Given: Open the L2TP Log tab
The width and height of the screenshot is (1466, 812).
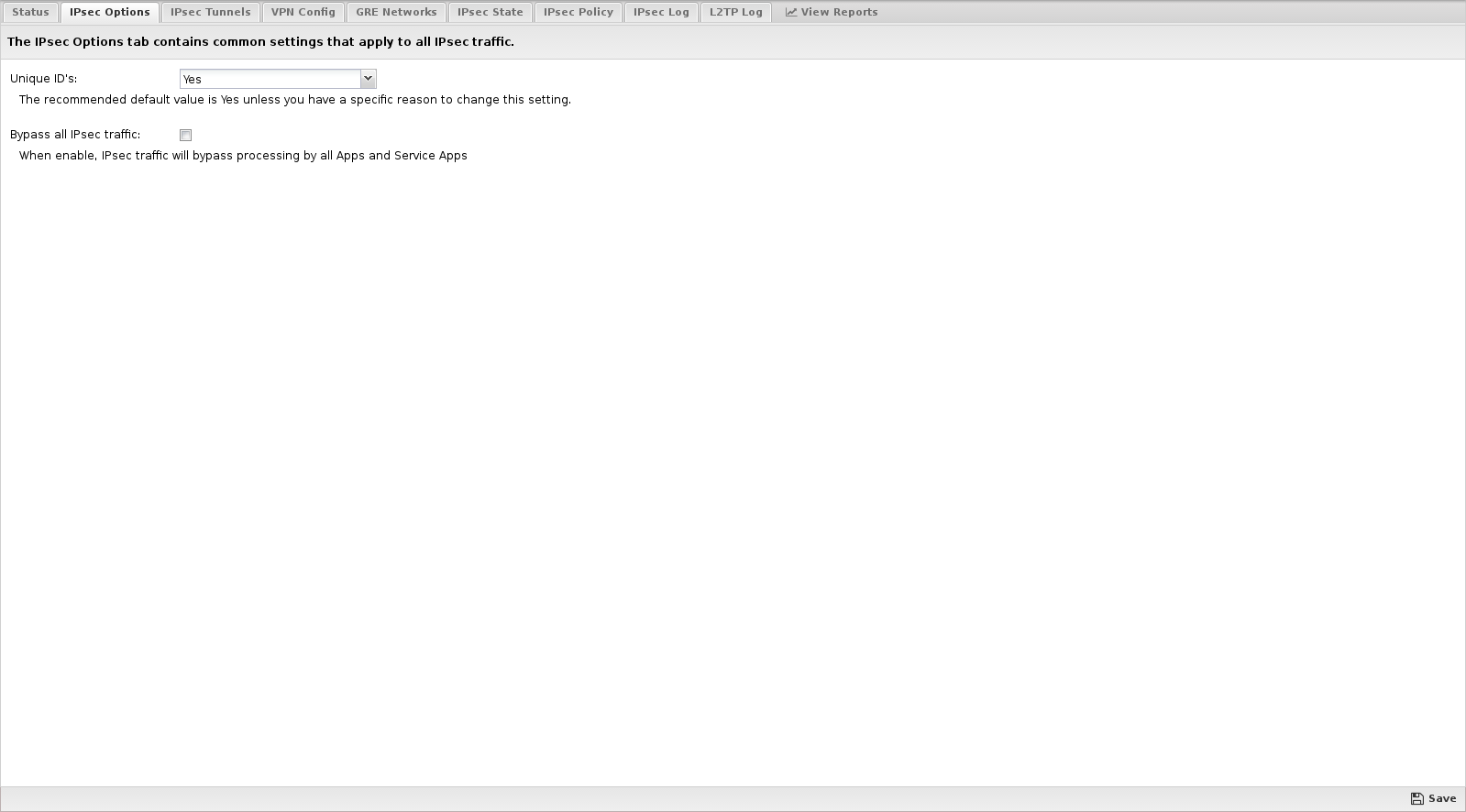Looking at the screenshot, I should coord(735,12).
